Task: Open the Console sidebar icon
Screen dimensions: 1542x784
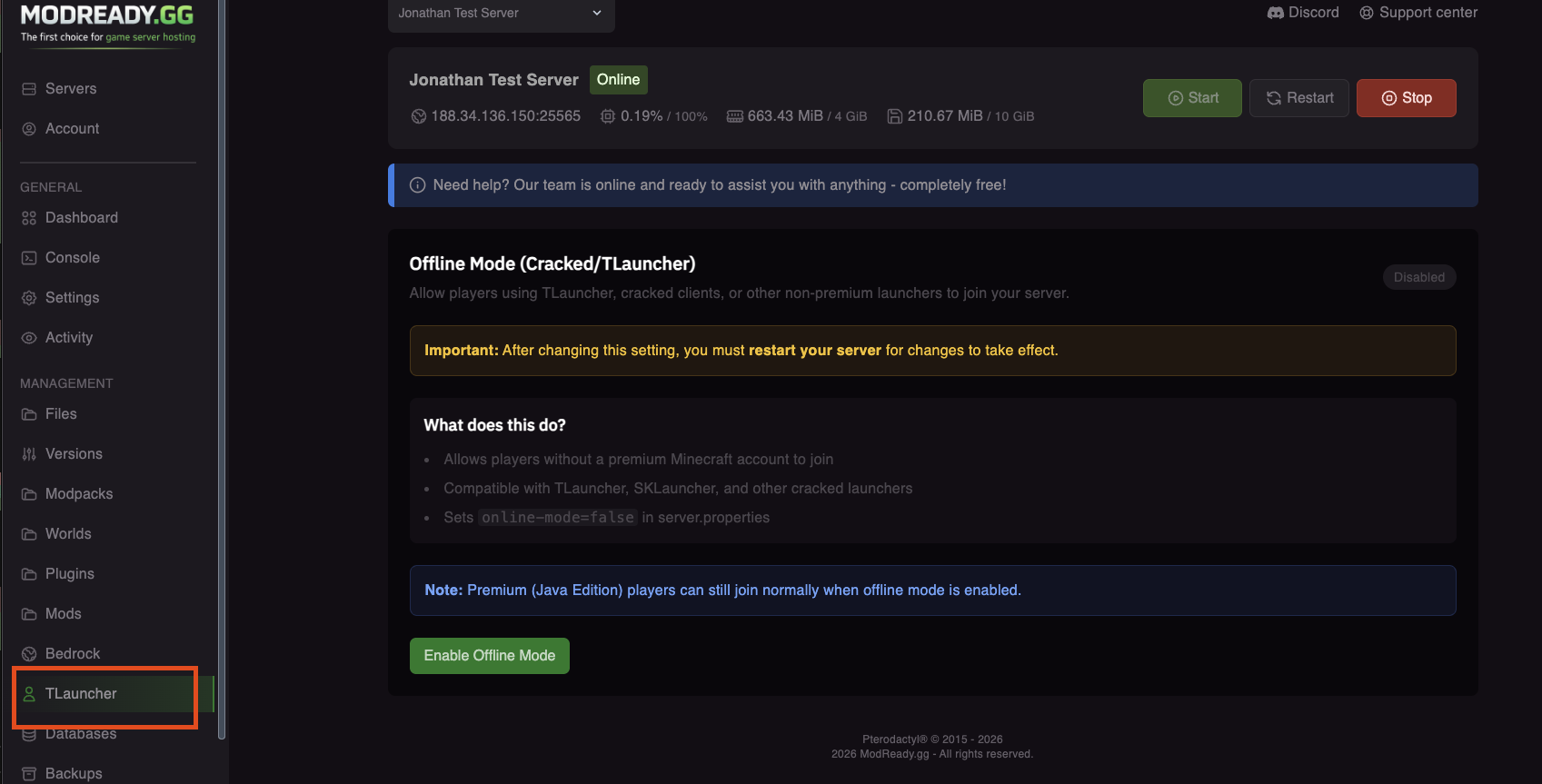Action: [x=28, y=257]
